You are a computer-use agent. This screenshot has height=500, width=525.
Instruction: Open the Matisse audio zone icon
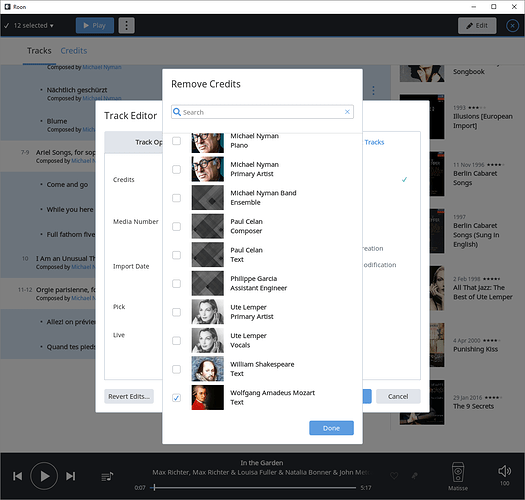(x=458, y=472)
